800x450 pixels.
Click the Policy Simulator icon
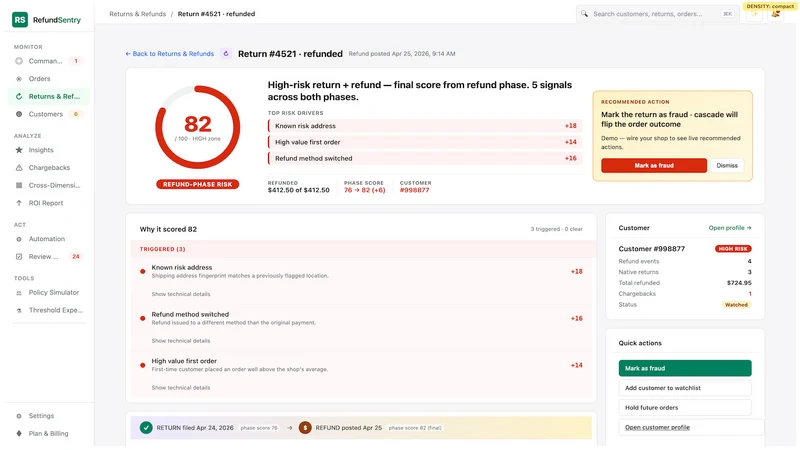point(19,292)
